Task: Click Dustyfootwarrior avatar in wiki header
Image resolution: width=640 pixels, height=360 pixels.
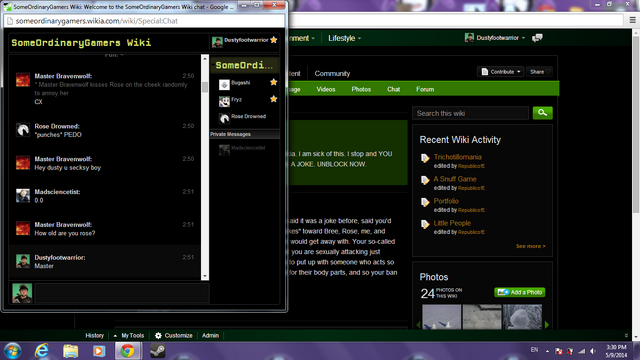Action: 469,38
